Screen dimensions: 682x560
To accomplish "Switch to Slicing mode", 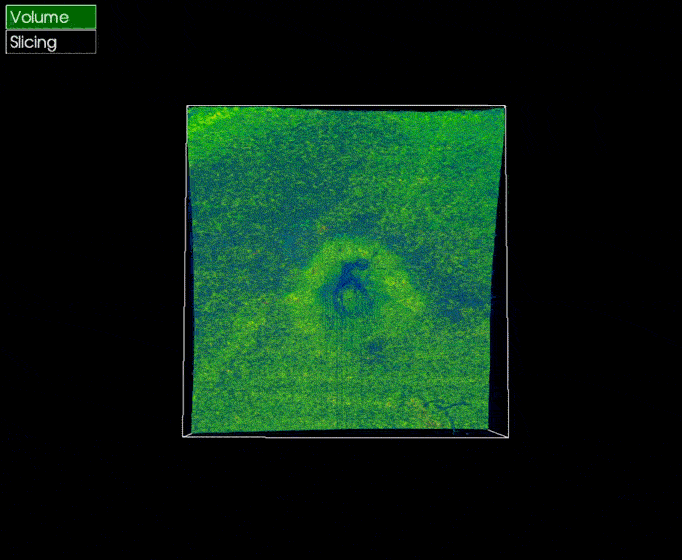I will (x=51, y=42).
